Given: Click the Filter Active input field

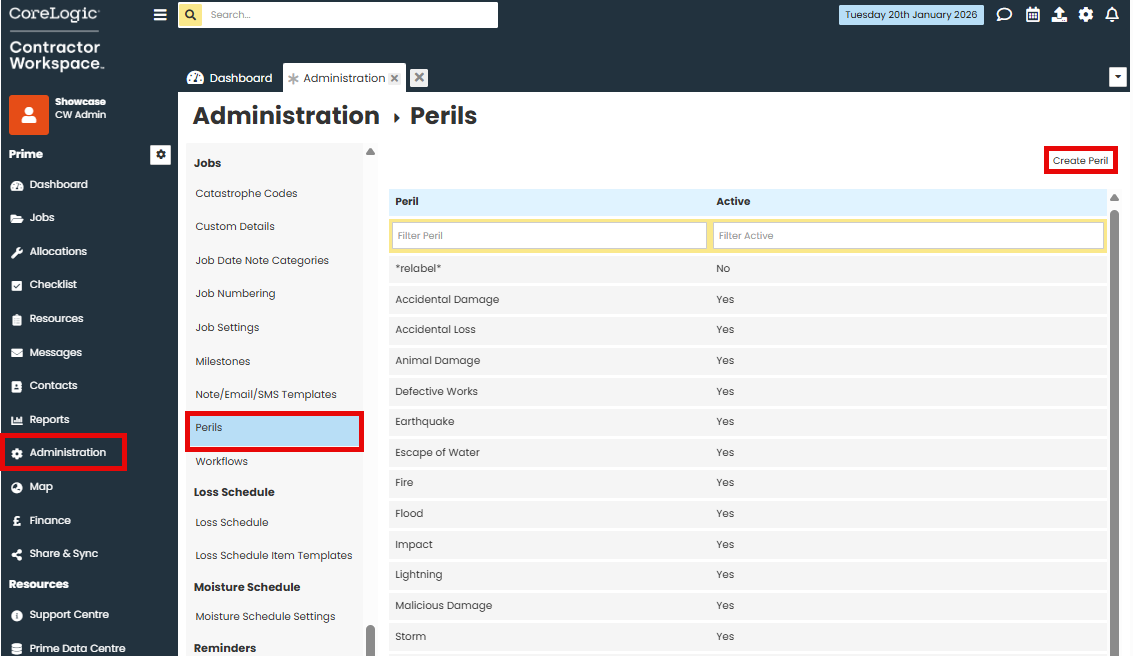Looking at the screenshot, I should [908, 236].
